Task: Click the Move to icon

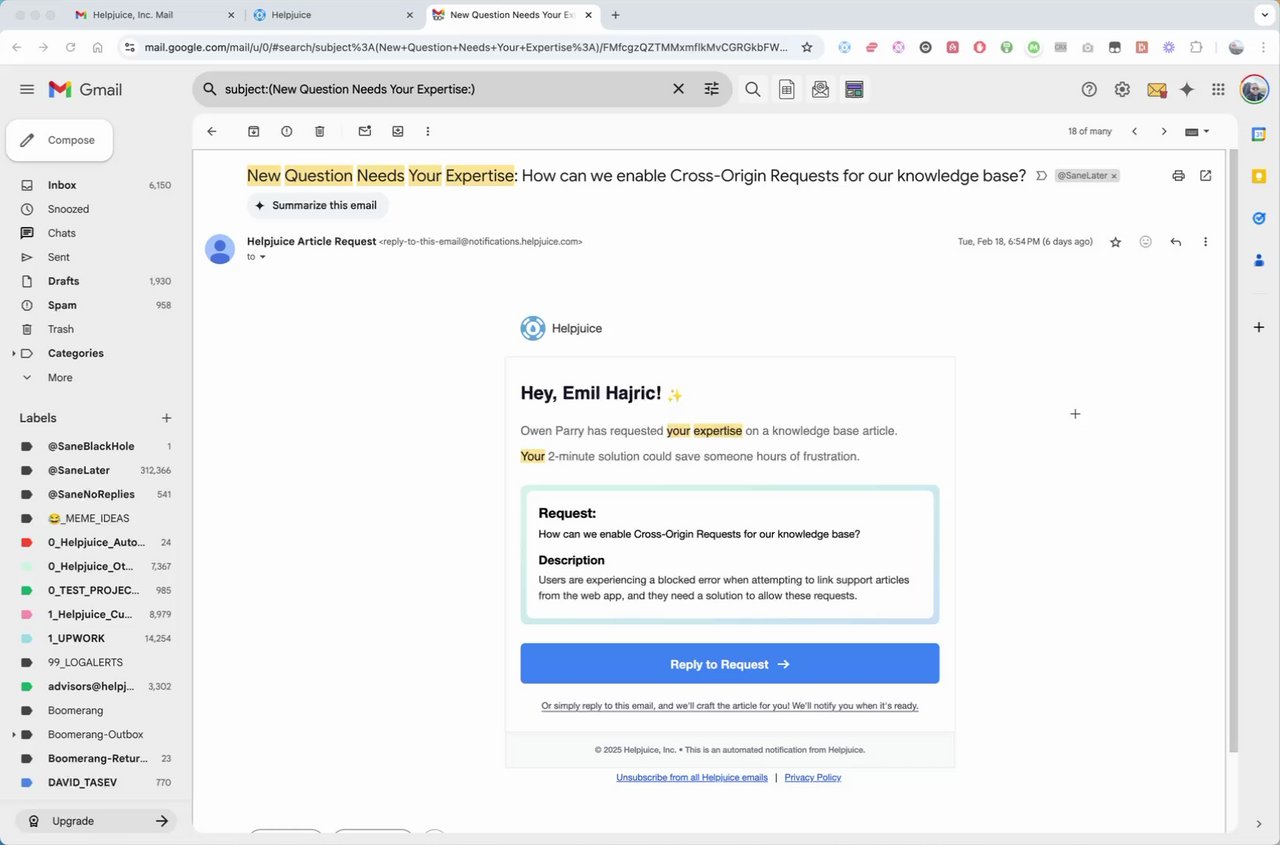Action: 398,131
